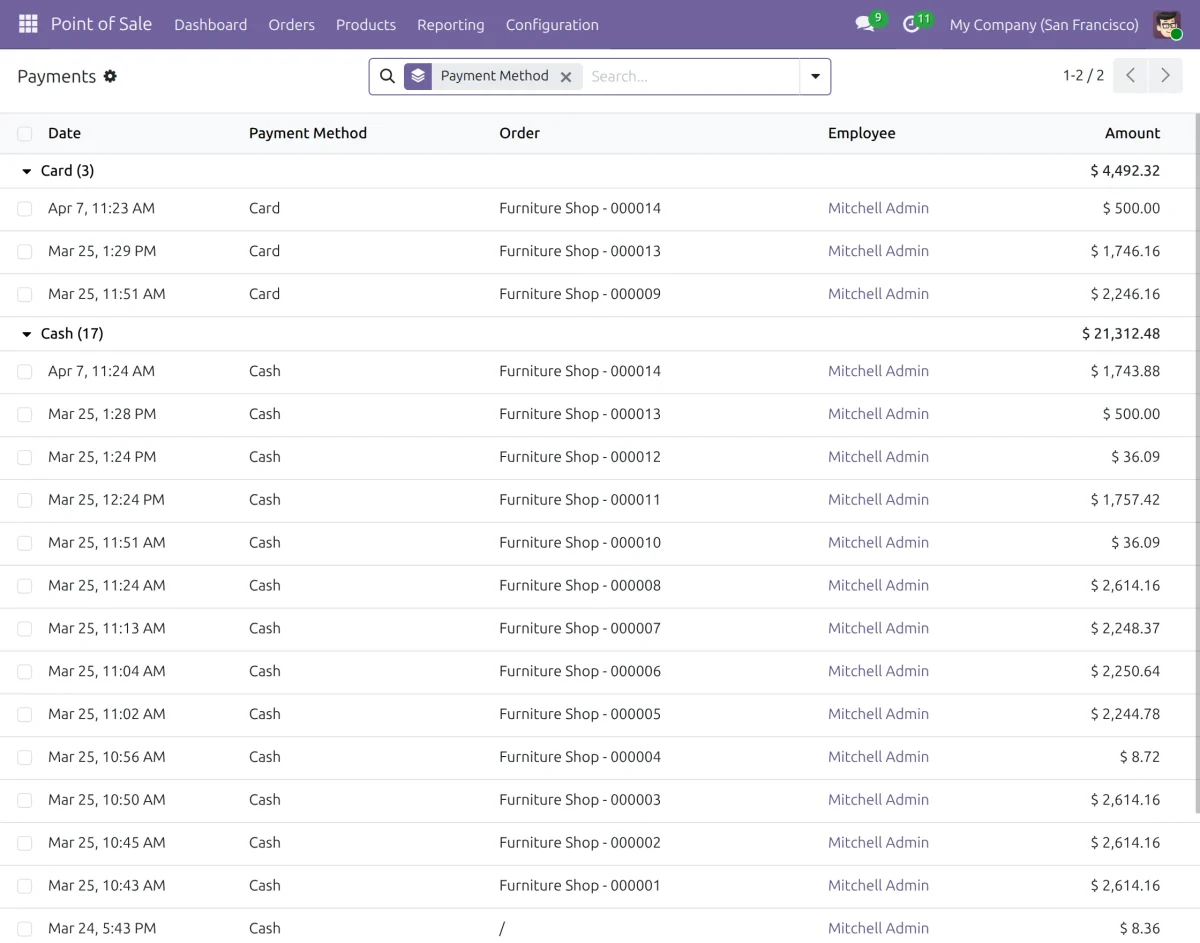Open Furniture Shop - 000001 order cell
The width and height of the screenshot is (1200, 943).
click(x=580, y=886)
